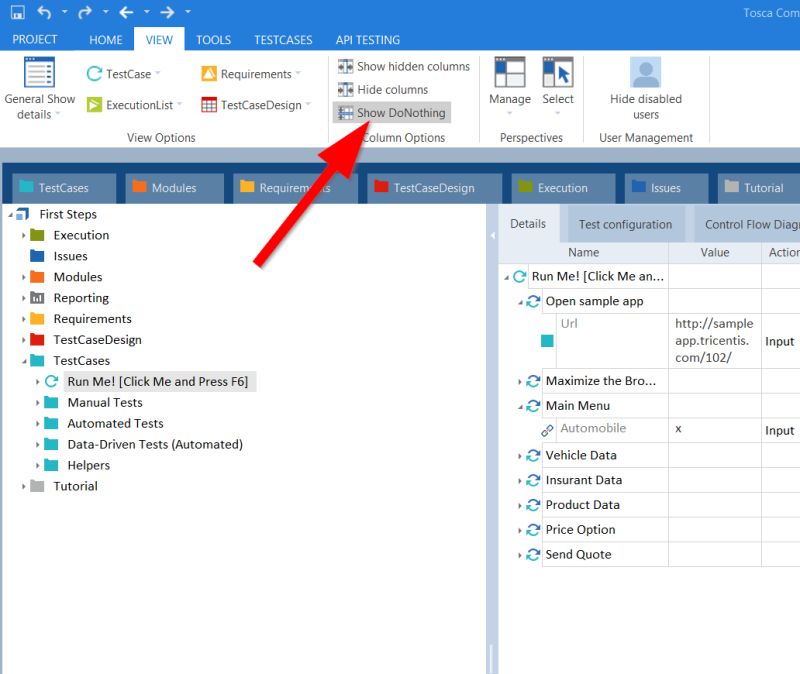Click the Manage perspectives icon
The width and height of the screenshot is (800, 674).
(x=510, y=72)
